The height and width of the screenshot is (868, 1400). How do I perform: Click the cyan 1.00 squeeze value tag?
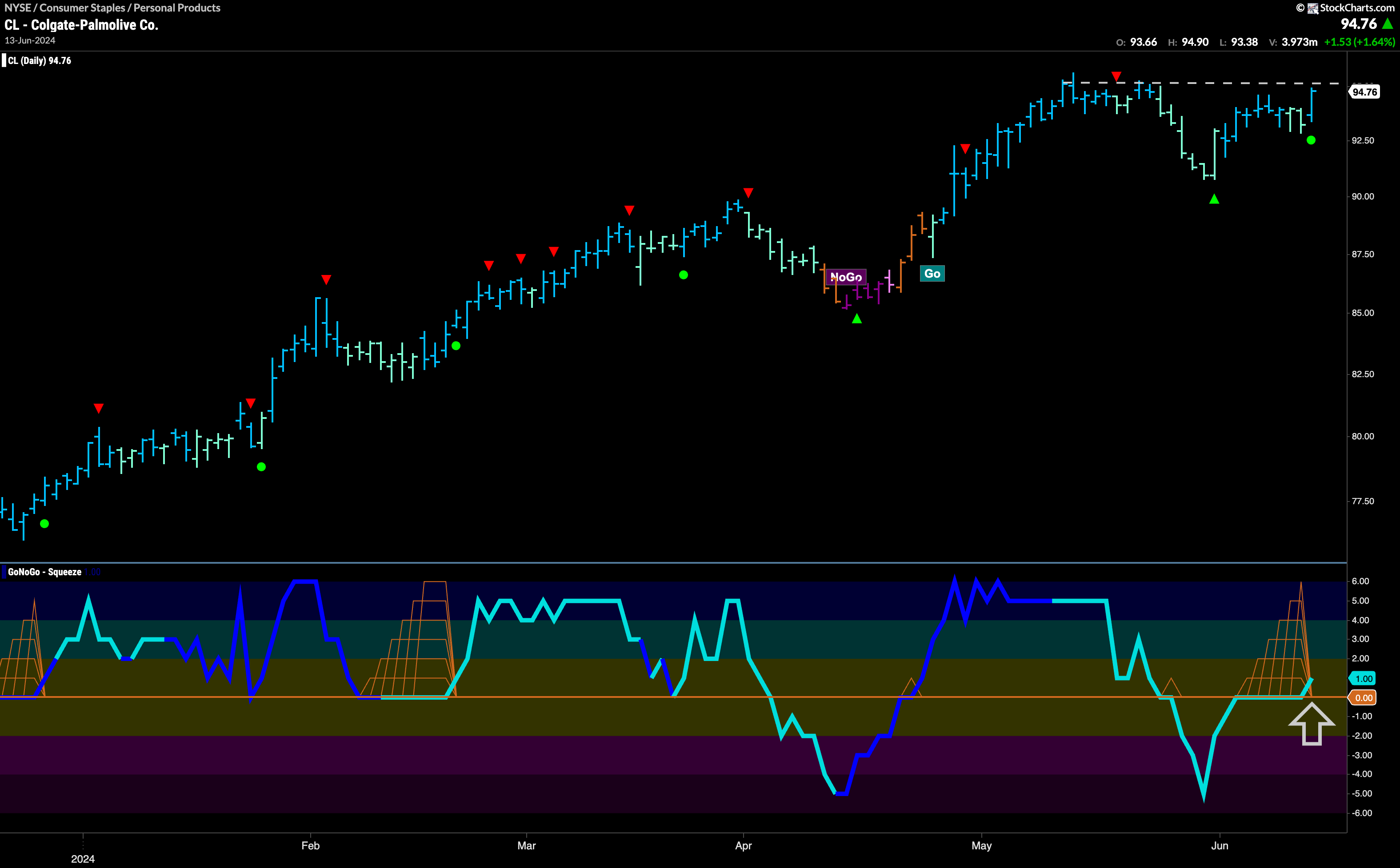click(x=1362, y=679)
